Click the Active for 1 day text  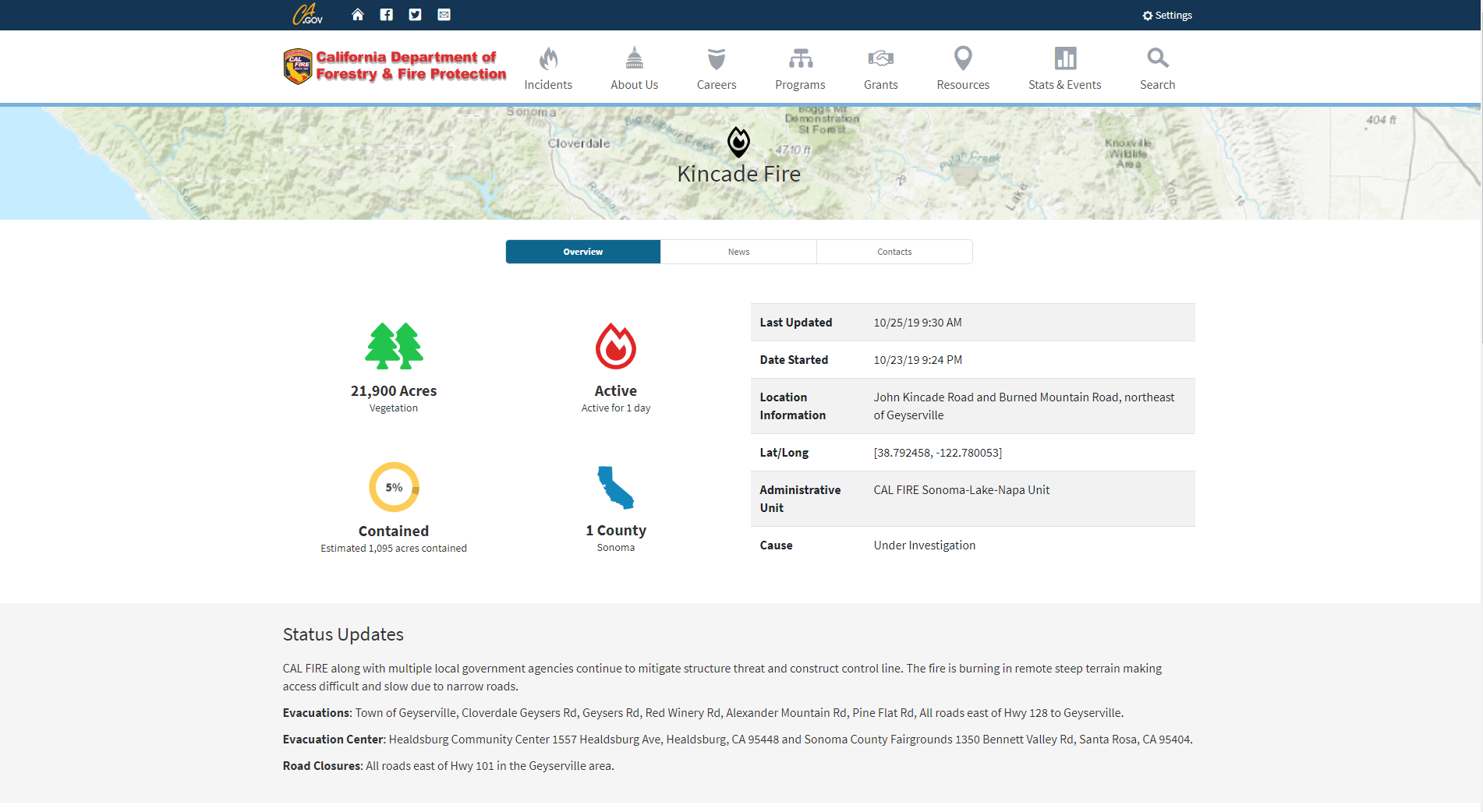[616, 408]
